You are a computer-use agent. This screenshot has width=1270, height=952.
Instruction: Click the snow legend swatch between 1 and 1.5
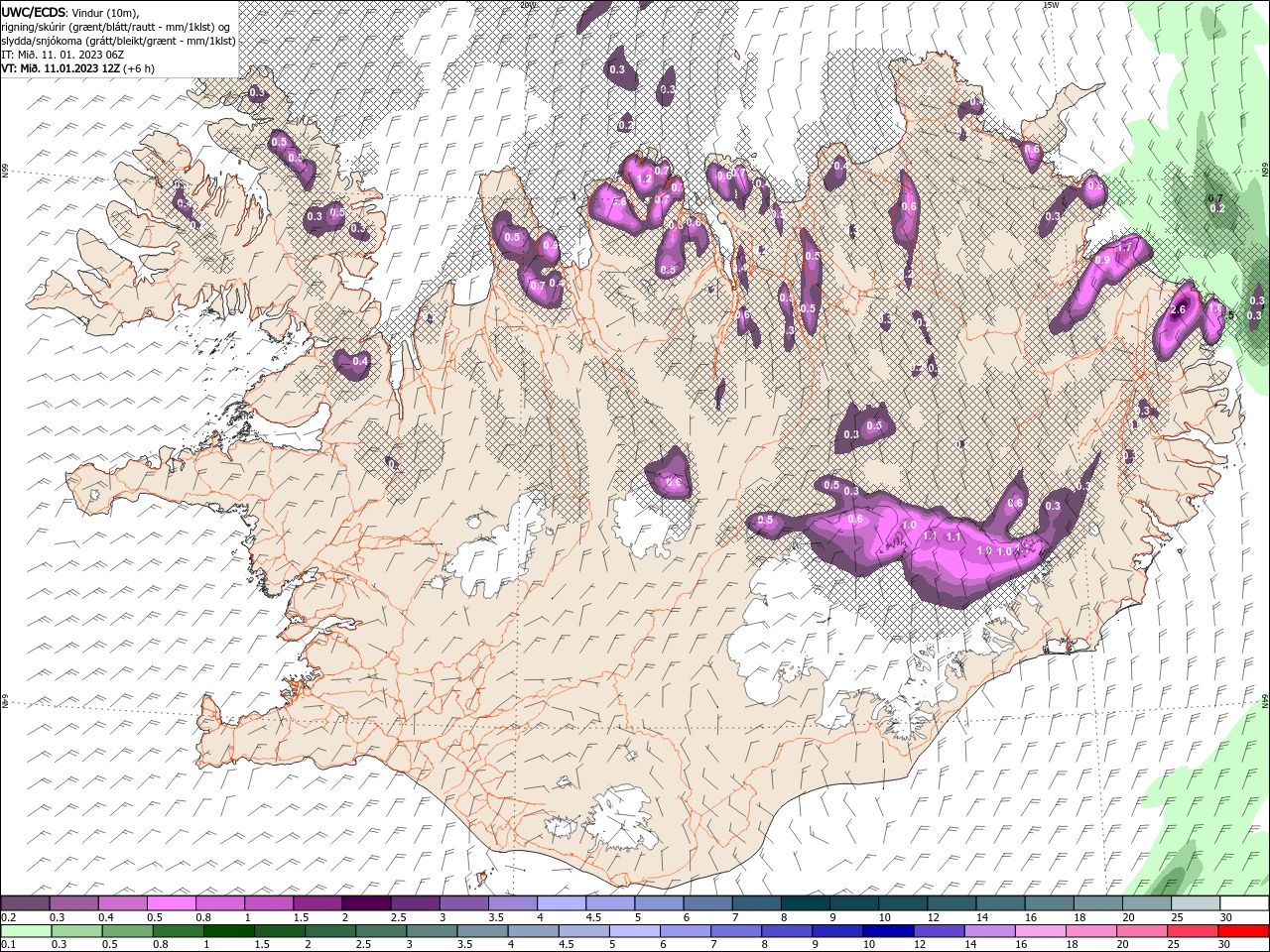(x=268, y=903)
